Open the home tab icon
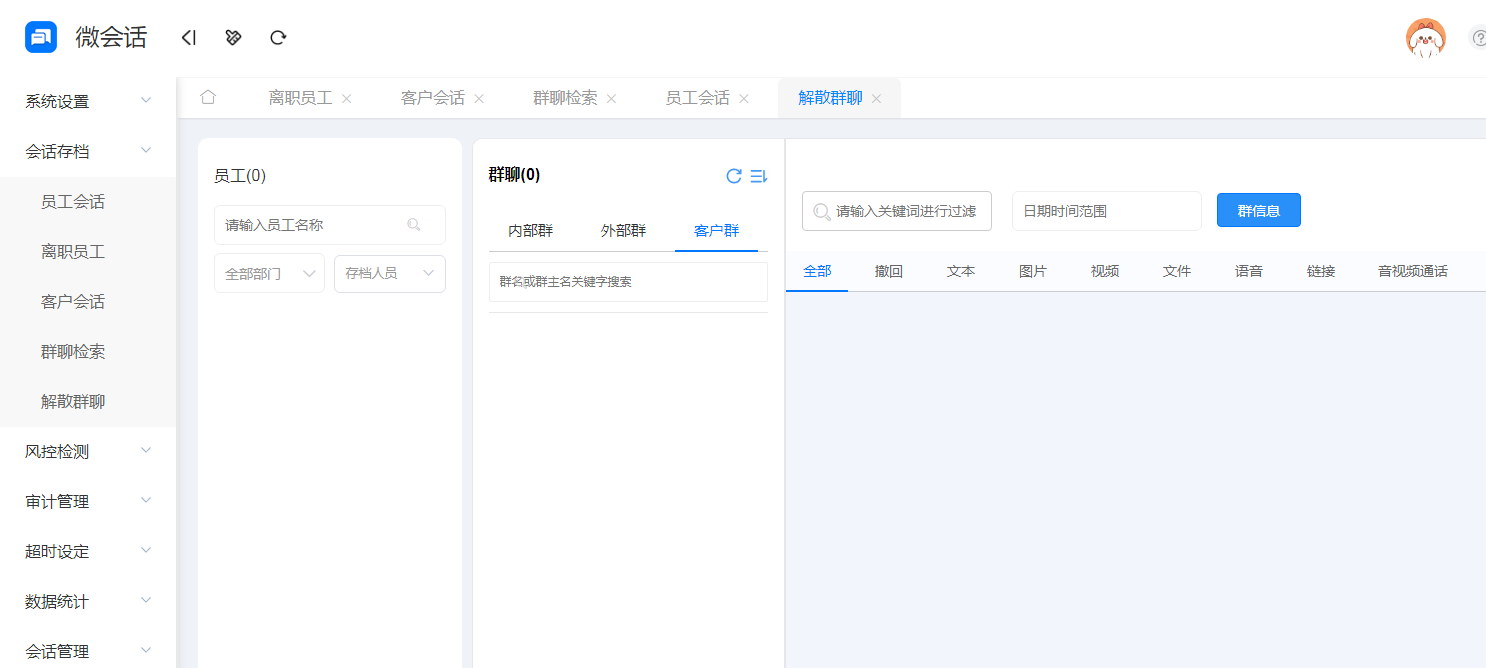 [208, 97]
